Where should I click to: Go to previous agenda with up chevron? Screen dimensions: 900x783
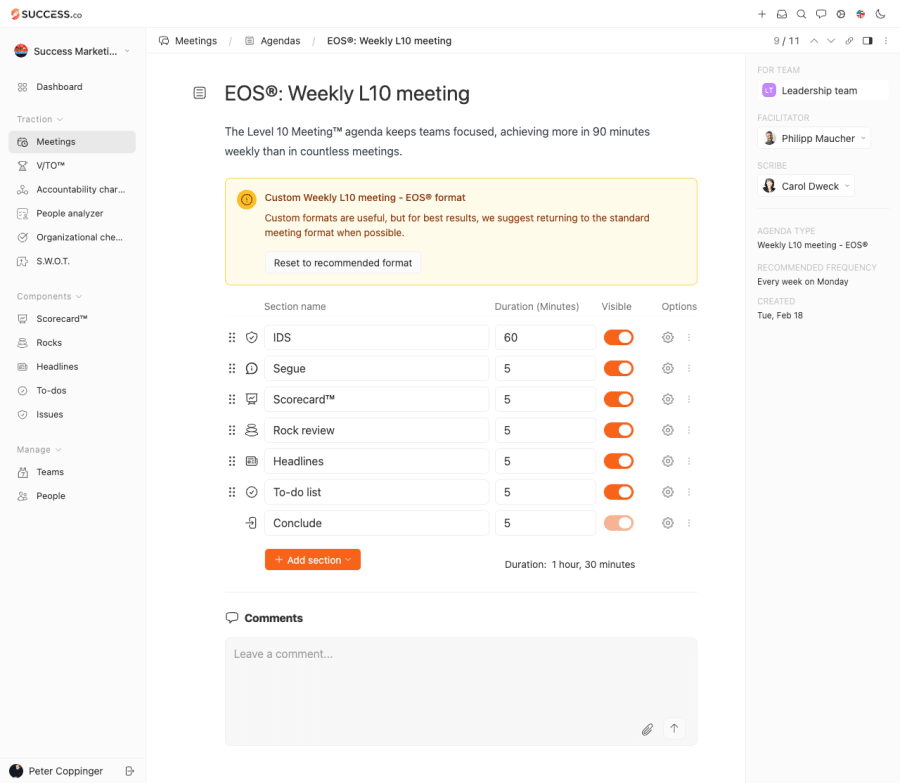point(814,41)
